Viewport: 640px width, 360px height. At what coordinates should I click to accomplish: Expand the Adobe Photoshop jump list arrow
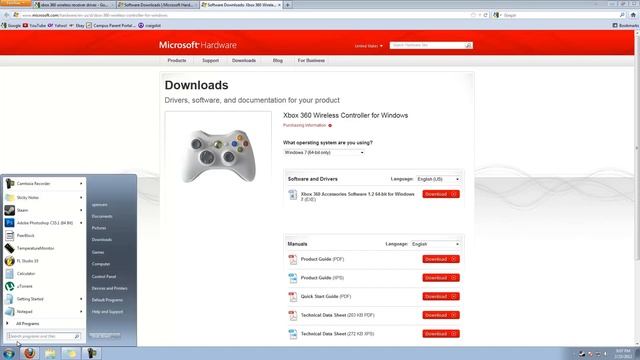point(81,223)
